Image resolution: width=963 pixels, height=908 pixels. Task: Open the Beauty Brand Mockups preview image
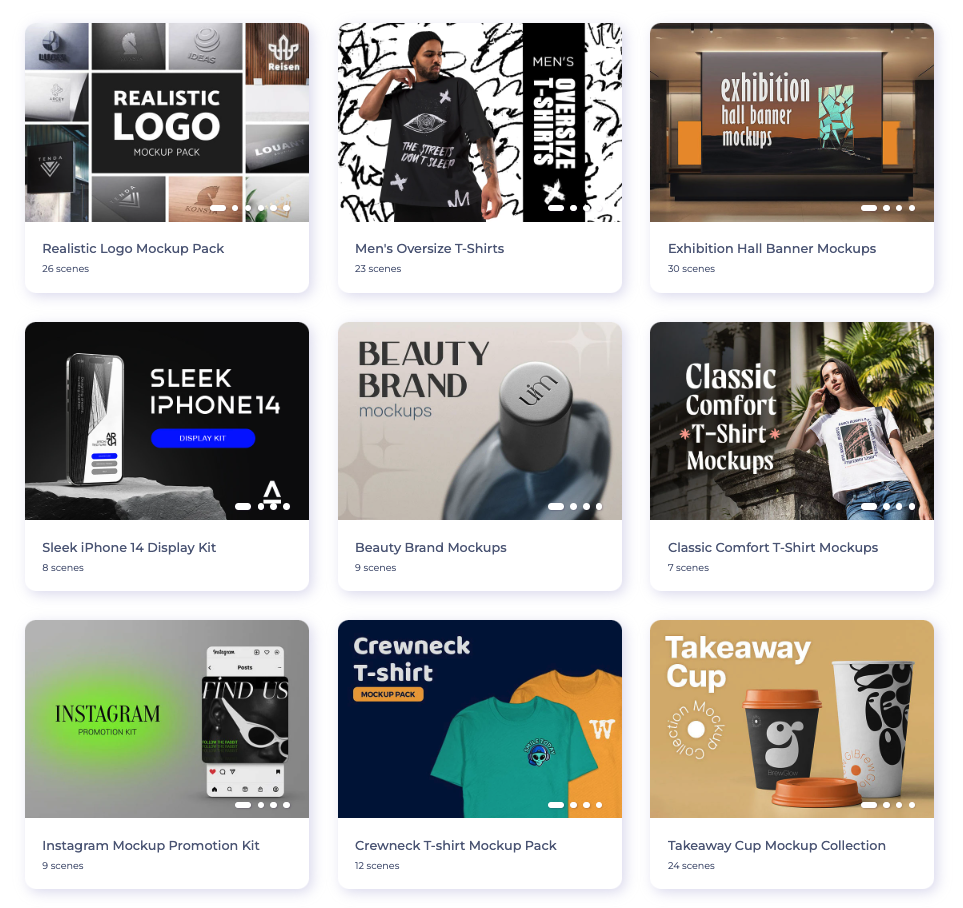[x=480, y=421]
